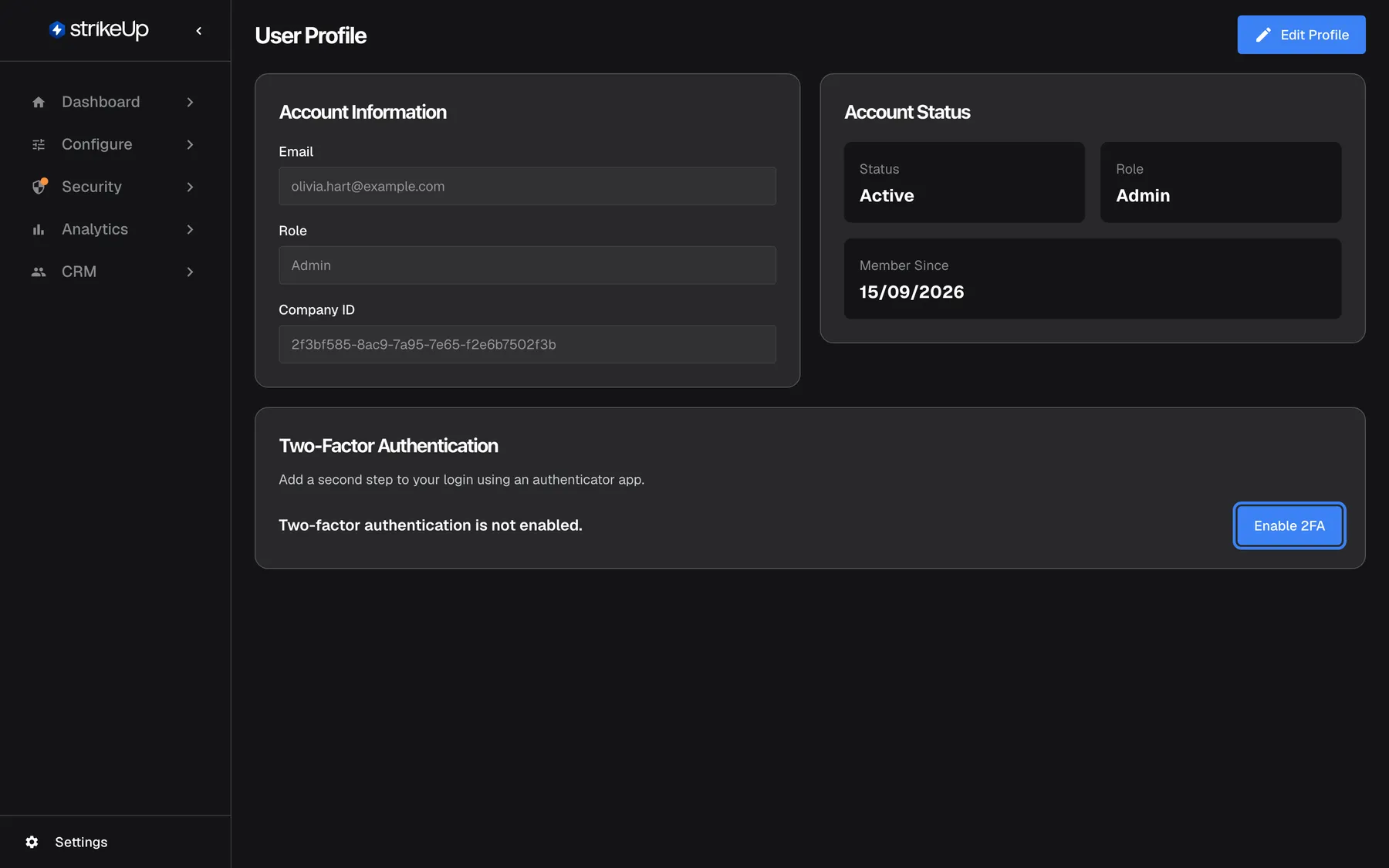Click the Account Information heading
Image resolution: width=1389 pixels, height=868 pixels.
tap(363, 112)
